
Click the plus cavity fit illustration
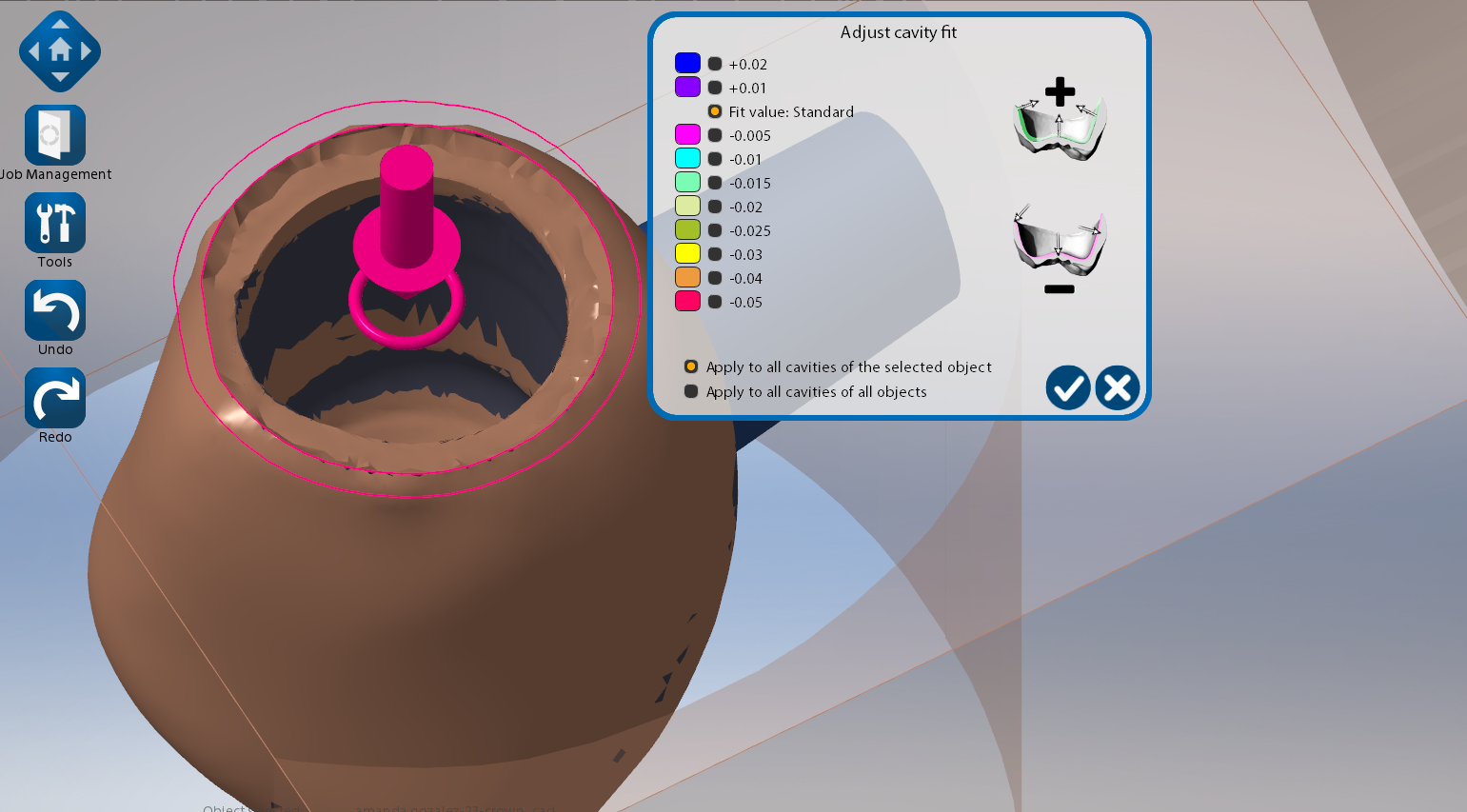pos(1060,120)
